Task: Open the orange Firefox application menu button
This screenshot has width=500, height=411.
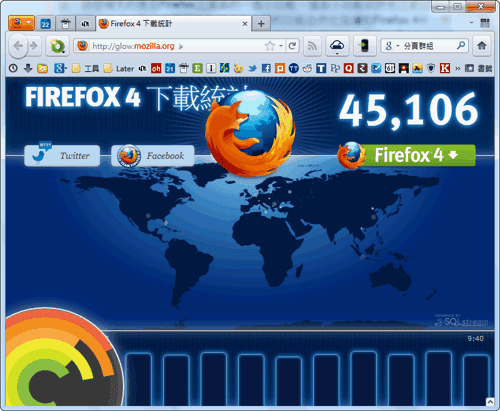Action: coord(21,23)
